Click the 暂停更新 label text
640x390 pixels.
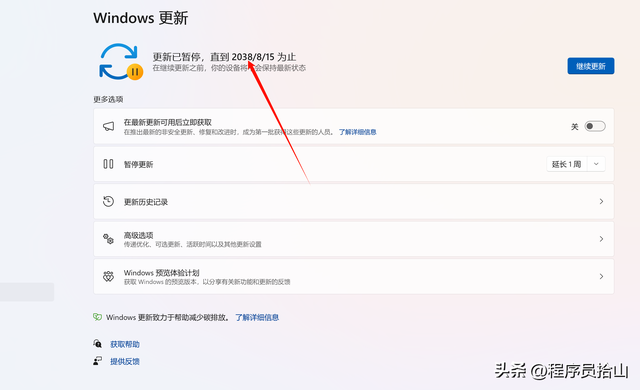tap(138, 164)
